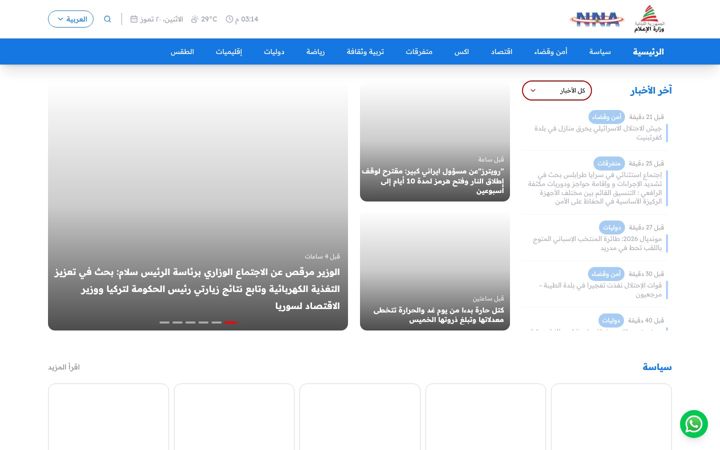Image resolution: width=720 pixels, height=450 pixels.
Task: Click the 03:14 time text
Action: [x=249, y=19]
